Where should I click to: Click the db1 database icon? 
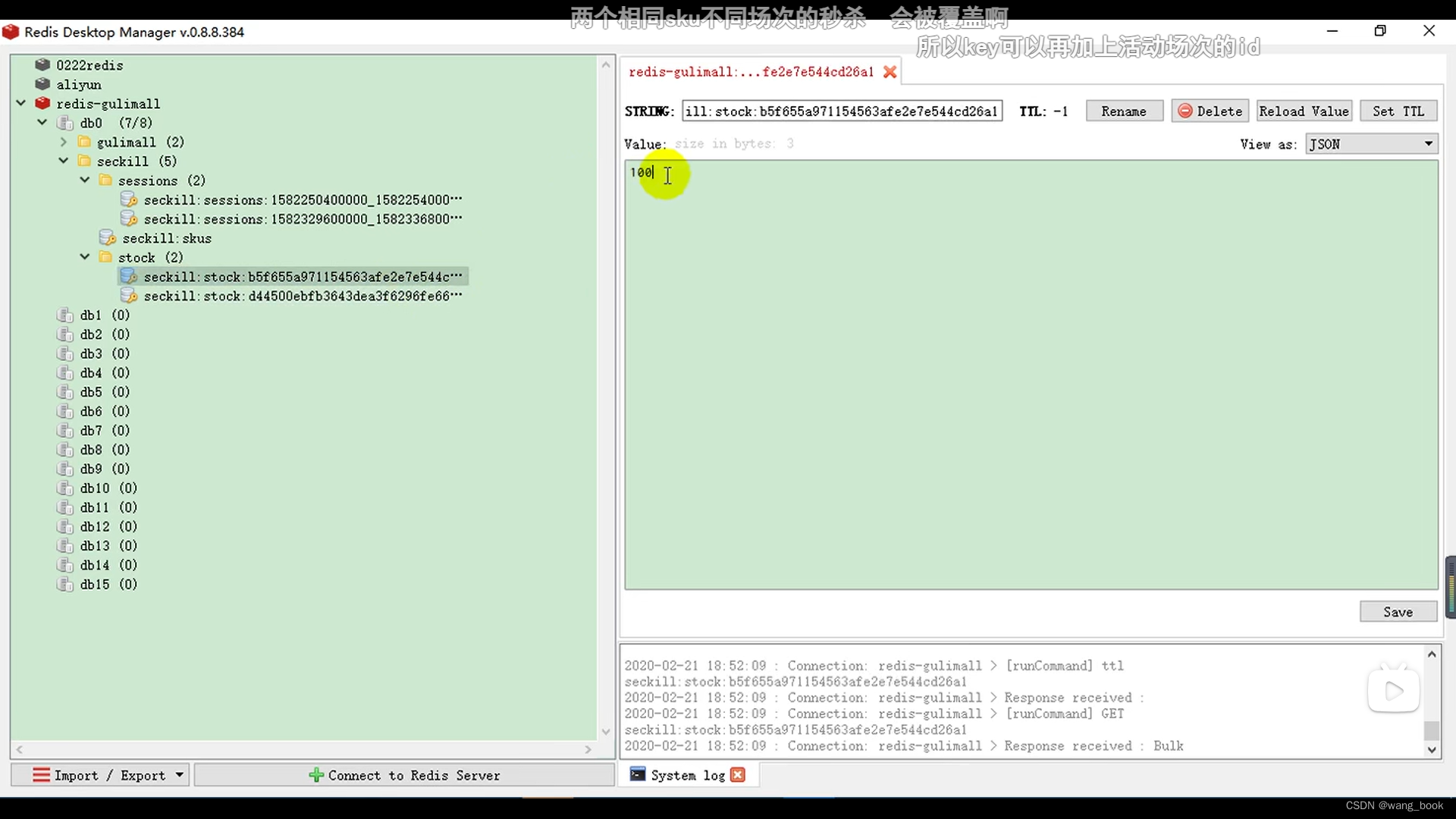pyautogui.click(x=65, y=315)
